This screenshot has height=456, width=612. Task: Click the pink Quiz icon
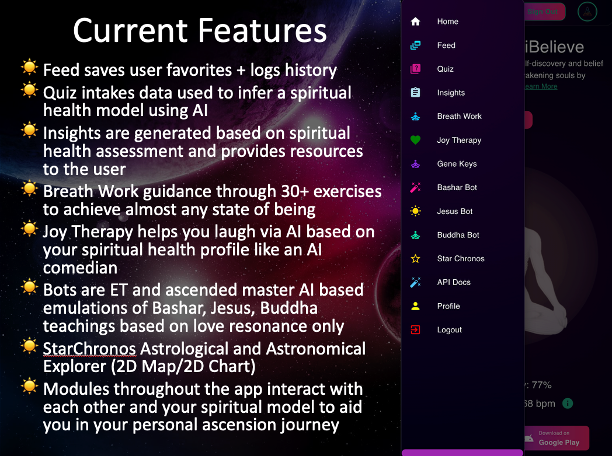click(x=415, y=69)
